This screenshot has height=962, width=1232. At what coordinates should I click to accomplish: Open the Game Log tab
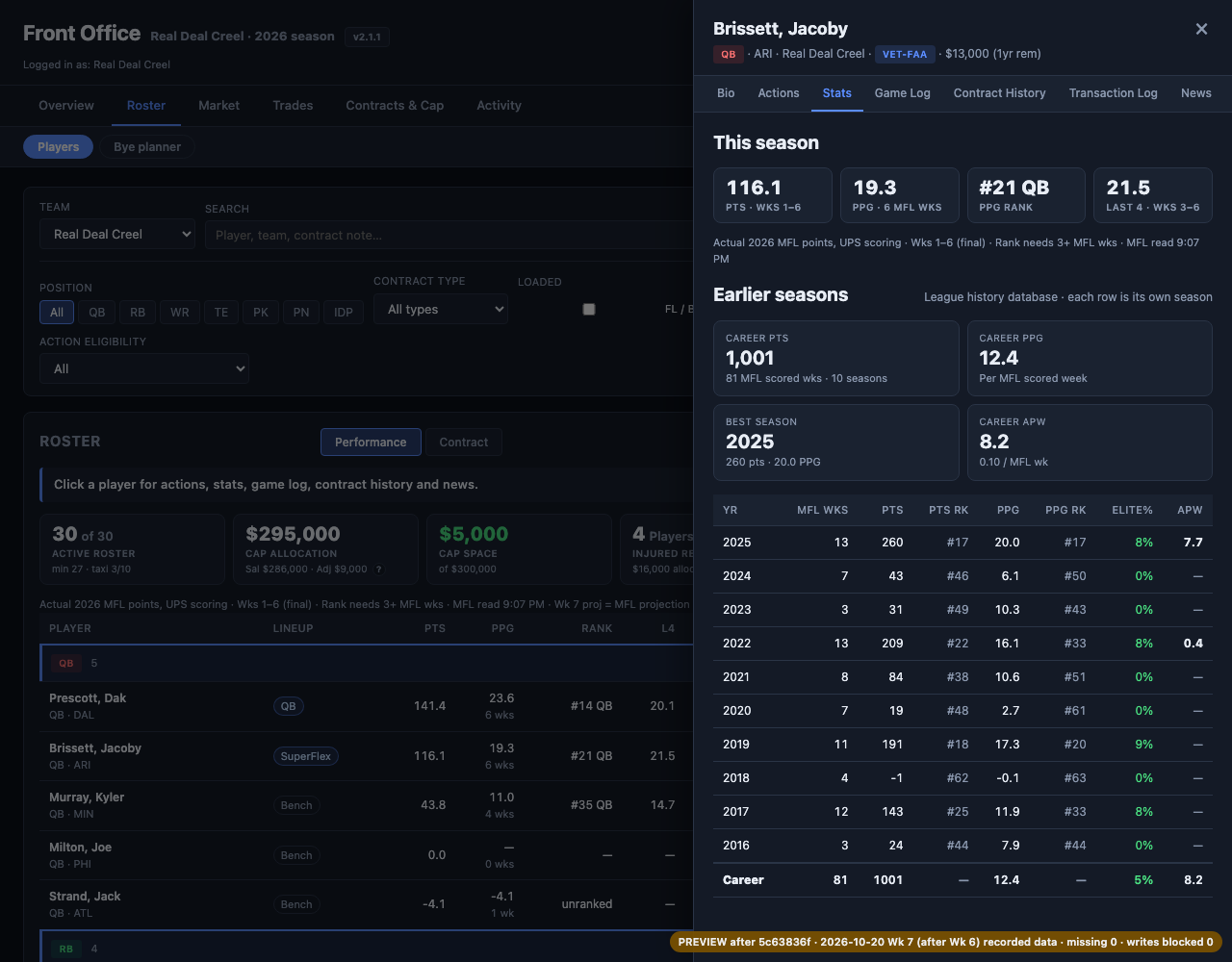click(903, 93)
